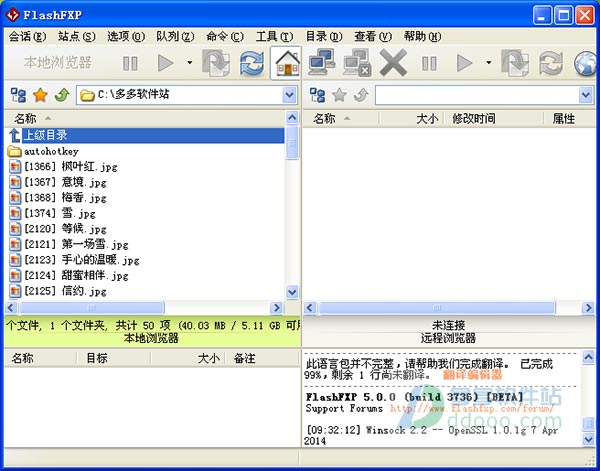
Task: Click the remote pane refresh icon
Action: (551, 63)
